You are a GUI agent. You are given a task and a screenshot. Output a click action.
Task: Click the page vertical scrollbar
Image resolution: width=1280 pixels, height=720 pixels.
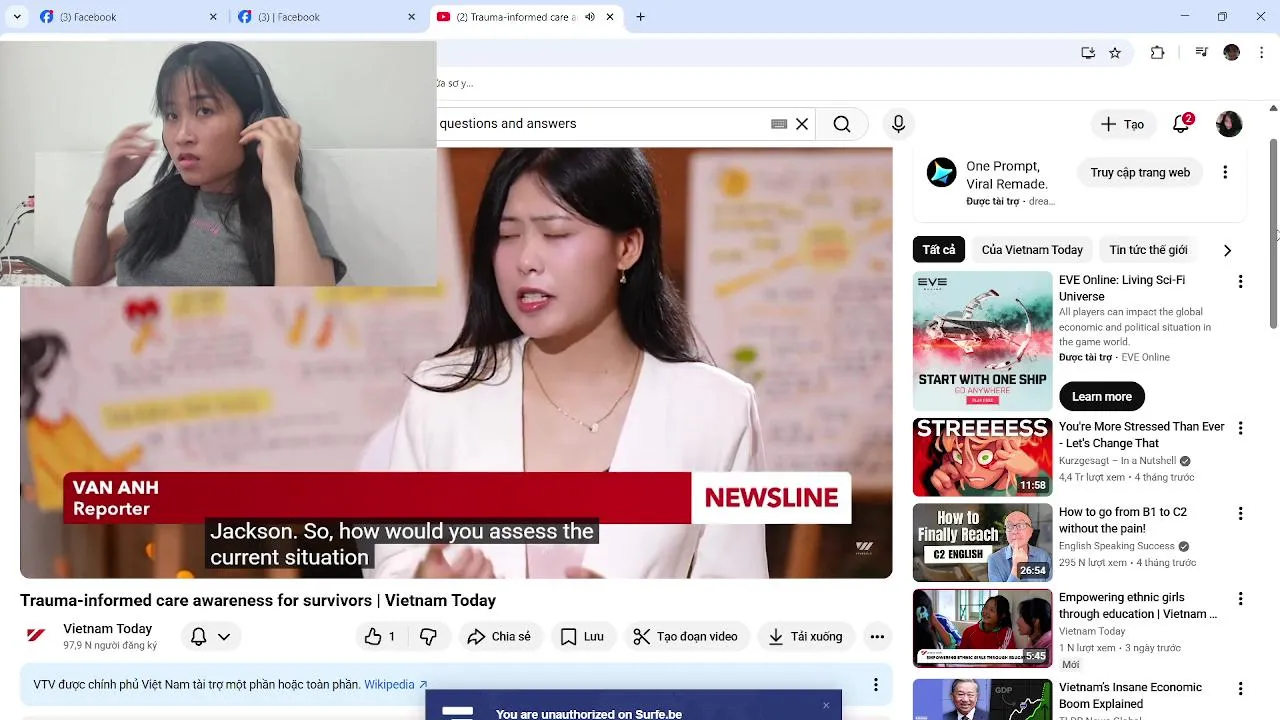pos(1273,234)
